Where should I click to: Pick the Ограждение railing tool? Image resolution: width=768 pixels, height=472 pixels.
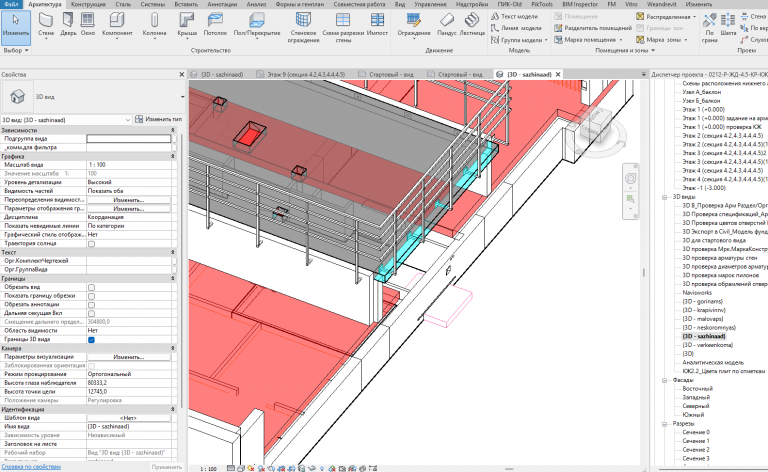414,25
